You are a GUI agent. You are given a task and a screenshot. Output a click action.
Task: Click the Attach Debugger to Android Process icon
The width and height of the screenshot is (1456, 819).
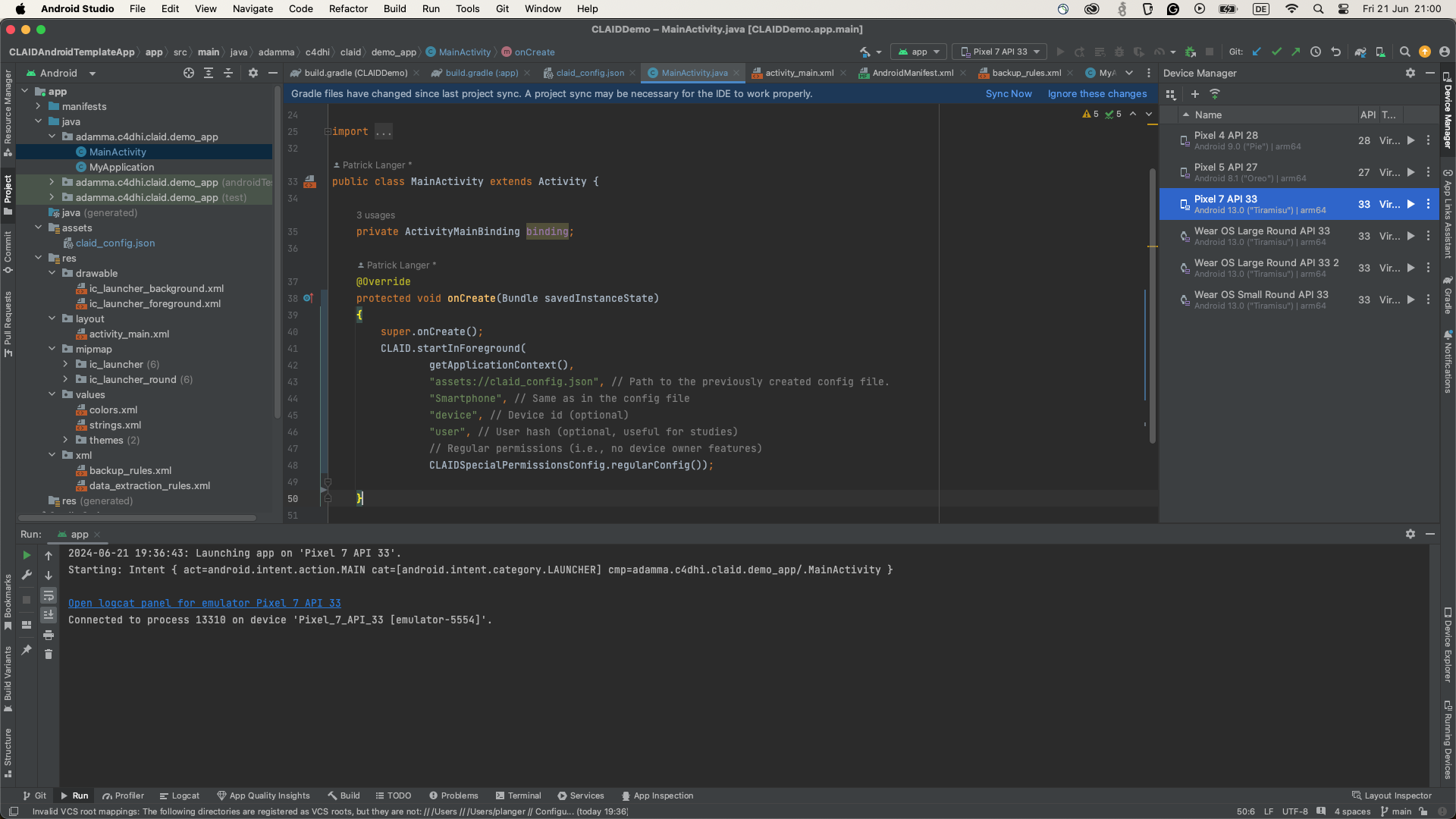1191,52
